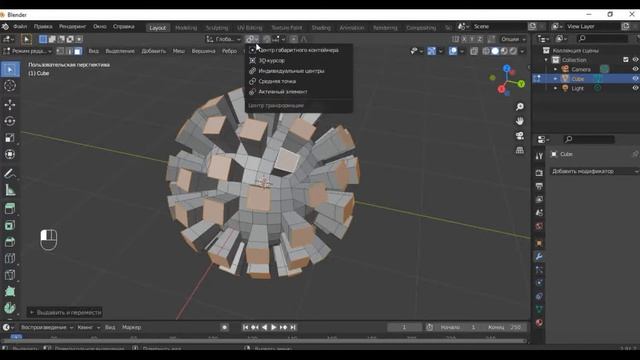Viewport: 640px width, 360px height.
Task: Enable face select mode
Action: coord(78,51)
